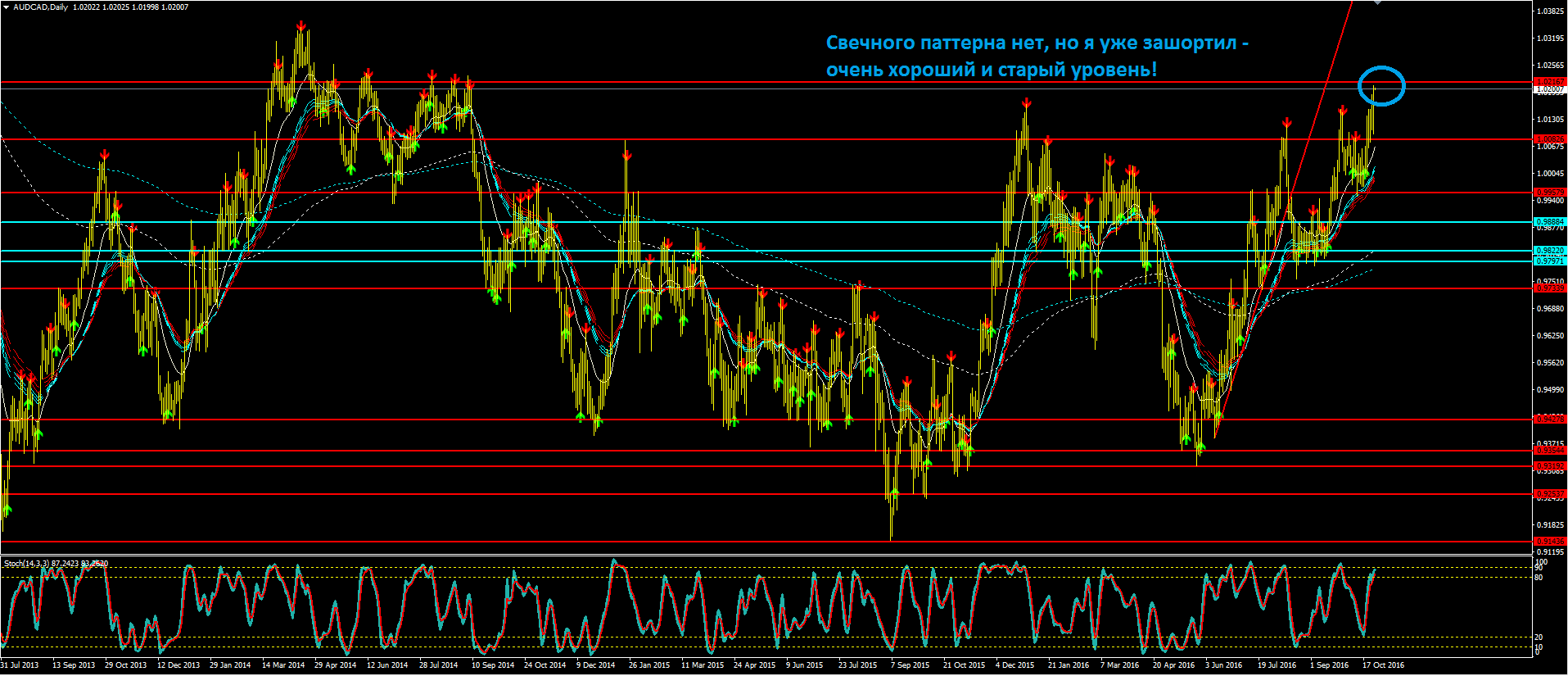Click the 4 Dec 2015 date label
The width and height of the screenshot is (1568, 676).
pos(1014,665)
